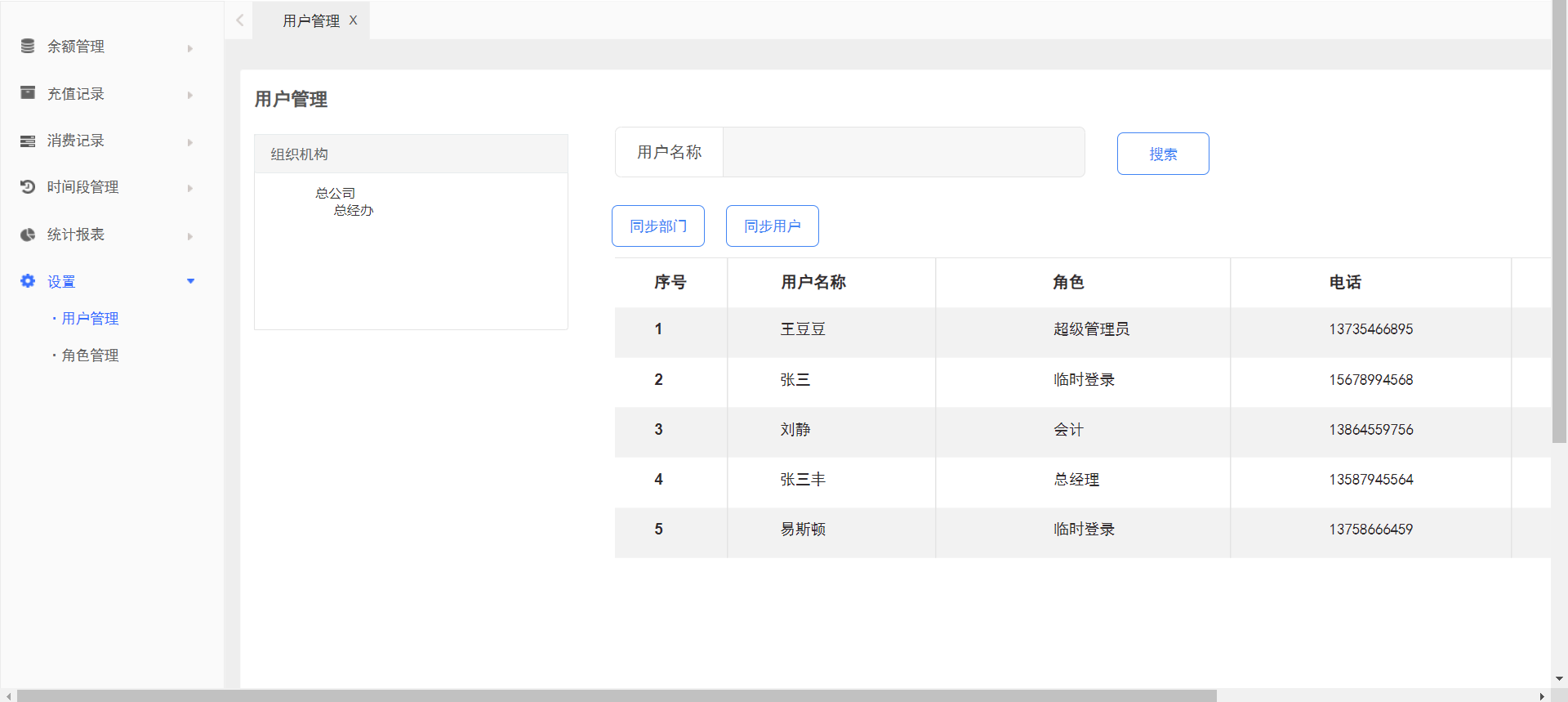This screenshot has width=1568, height=702.
Task: Click the 时间段管理 history icon
Action: point(28,186)
